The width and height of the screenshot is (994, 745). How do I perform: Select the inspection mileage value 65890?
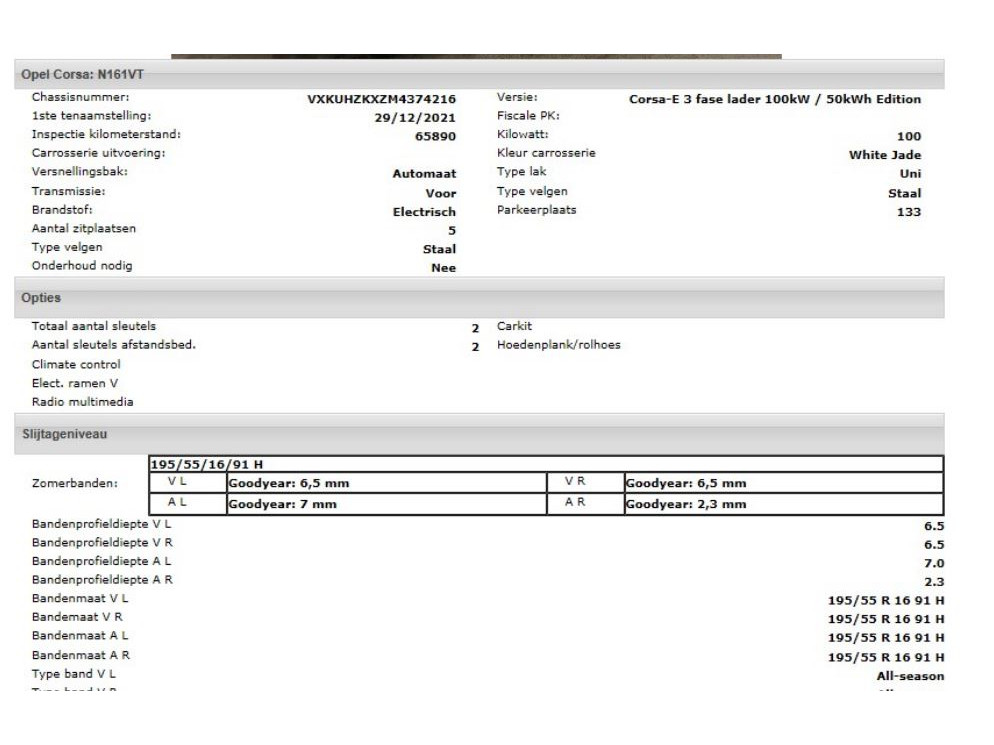coord(435,136)
